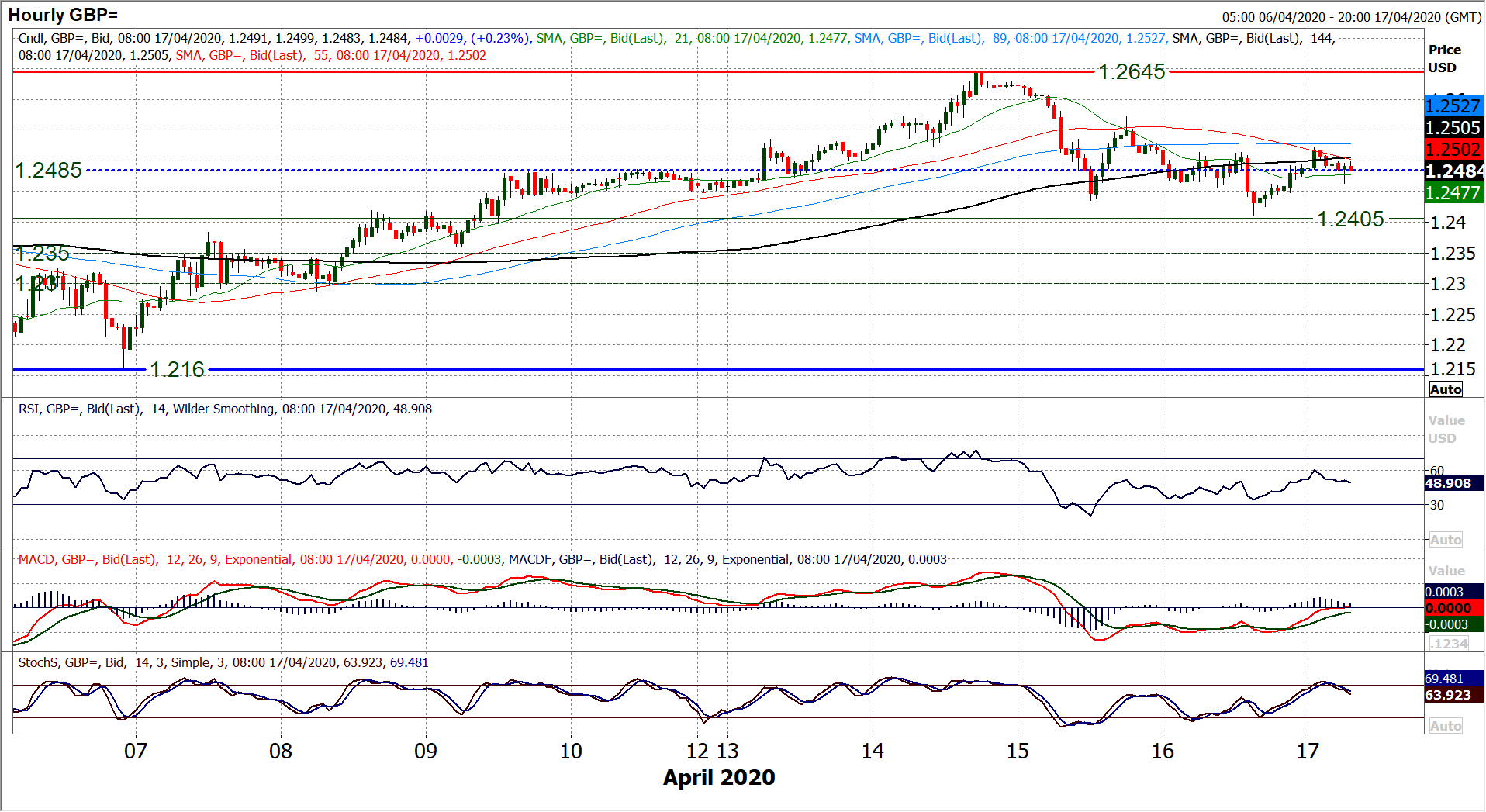Click the 1.22 price axis tick
This screenshot has height=812, width=1486.
coord(1447,345)
